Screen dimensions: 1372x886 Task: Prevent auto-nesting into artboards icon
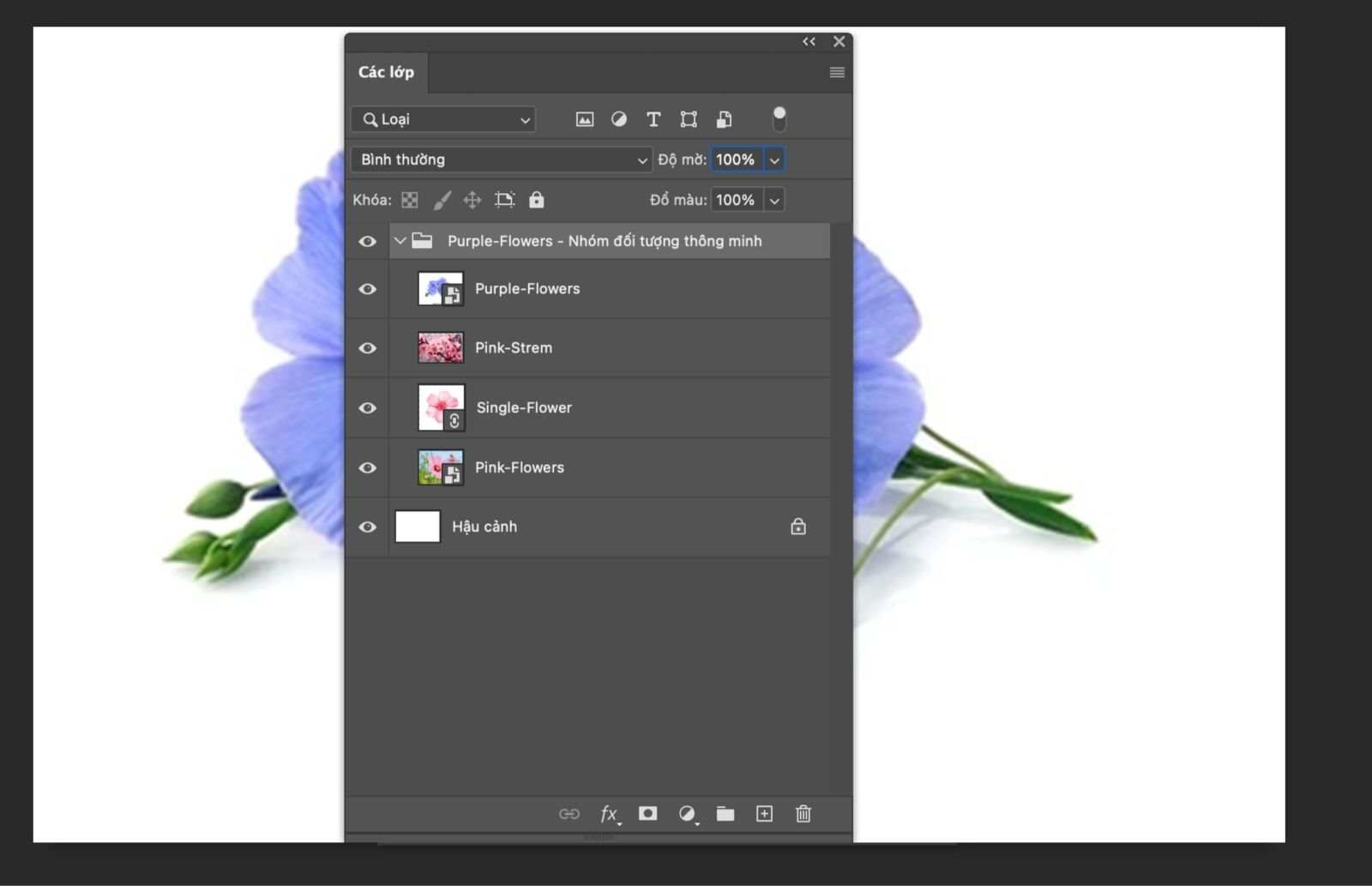(x=505, y=200)
